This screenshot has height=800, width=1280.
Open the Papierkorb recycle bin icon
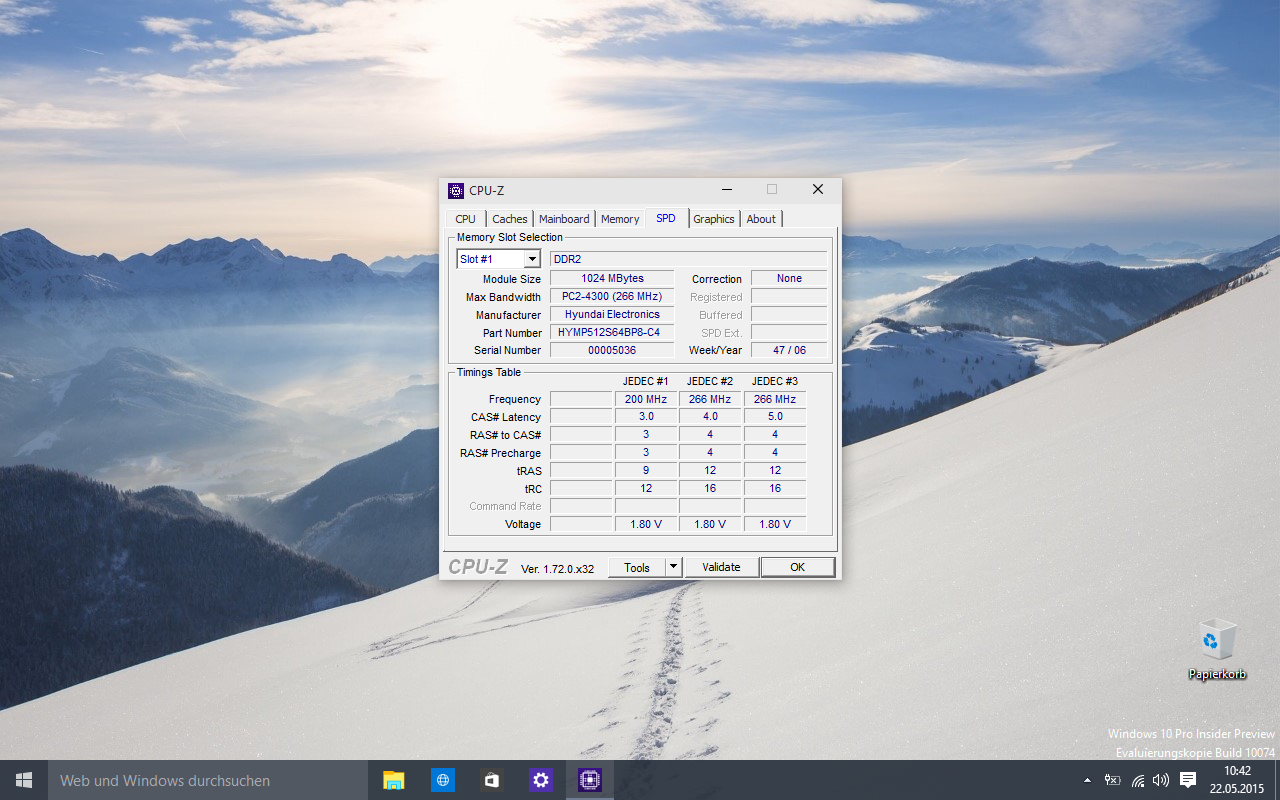coord(1217,650)
